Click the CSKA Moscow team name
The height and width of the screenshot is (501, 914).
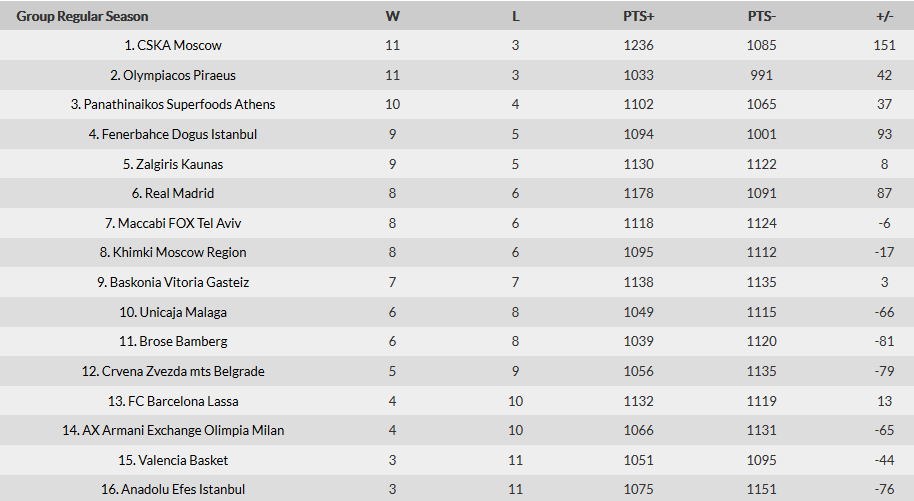click(x=173, y=45)
